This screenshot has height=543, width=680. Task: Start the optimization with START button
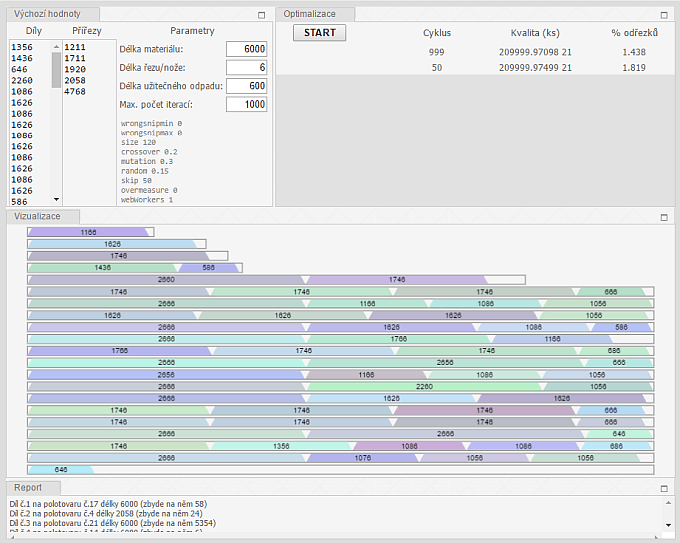[320, 33]
